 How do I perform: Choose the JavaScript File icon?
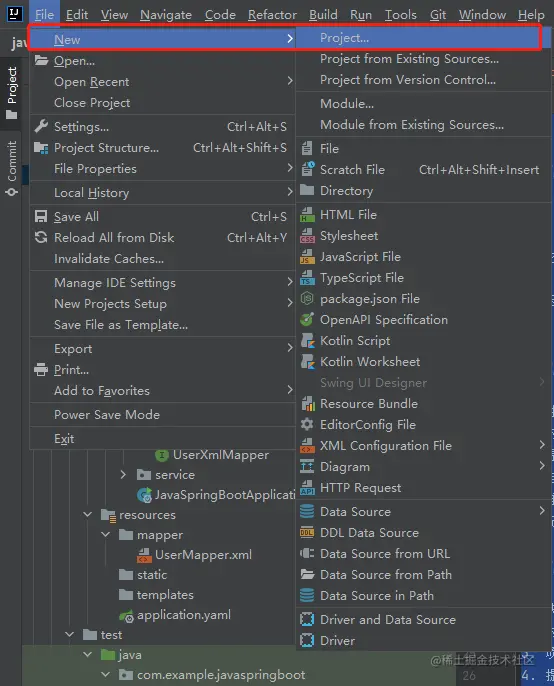tap(307, 257)
